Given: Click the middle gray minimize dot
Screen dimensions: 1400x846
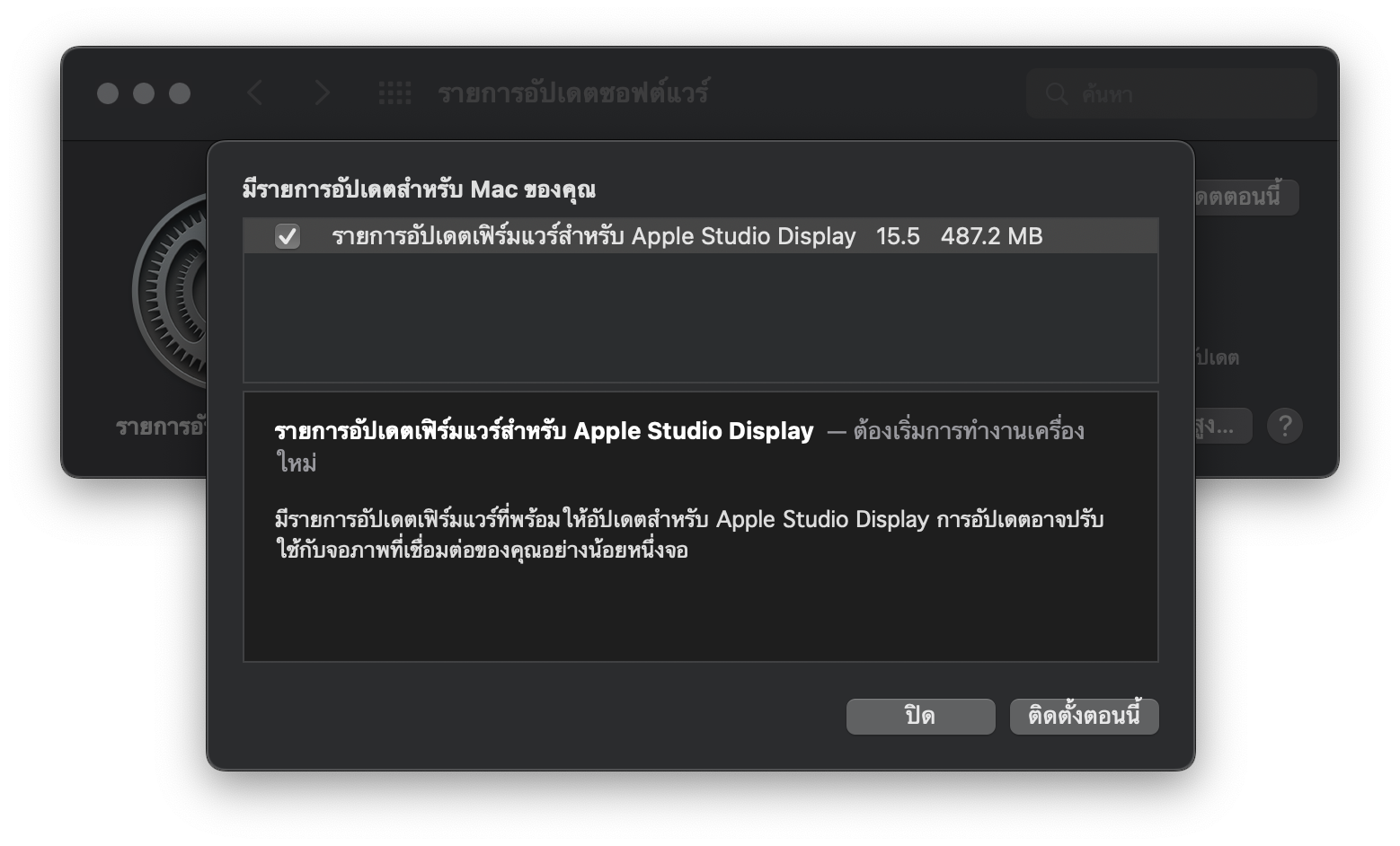Looking at the screenshot, I should tap(144, 93).
